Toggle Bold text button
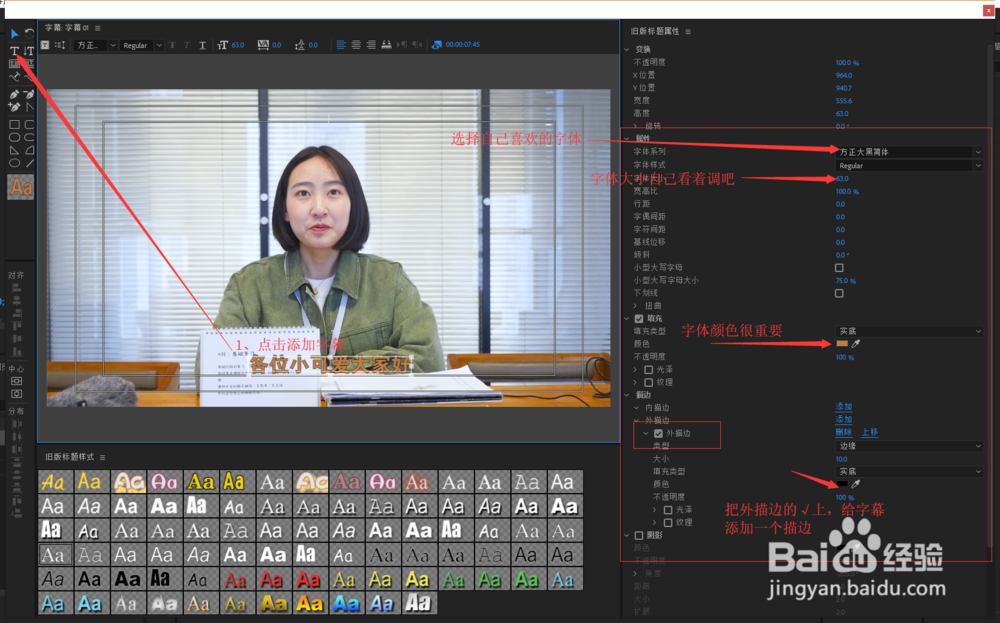1000x623 pixels. (x=173, y=45)
